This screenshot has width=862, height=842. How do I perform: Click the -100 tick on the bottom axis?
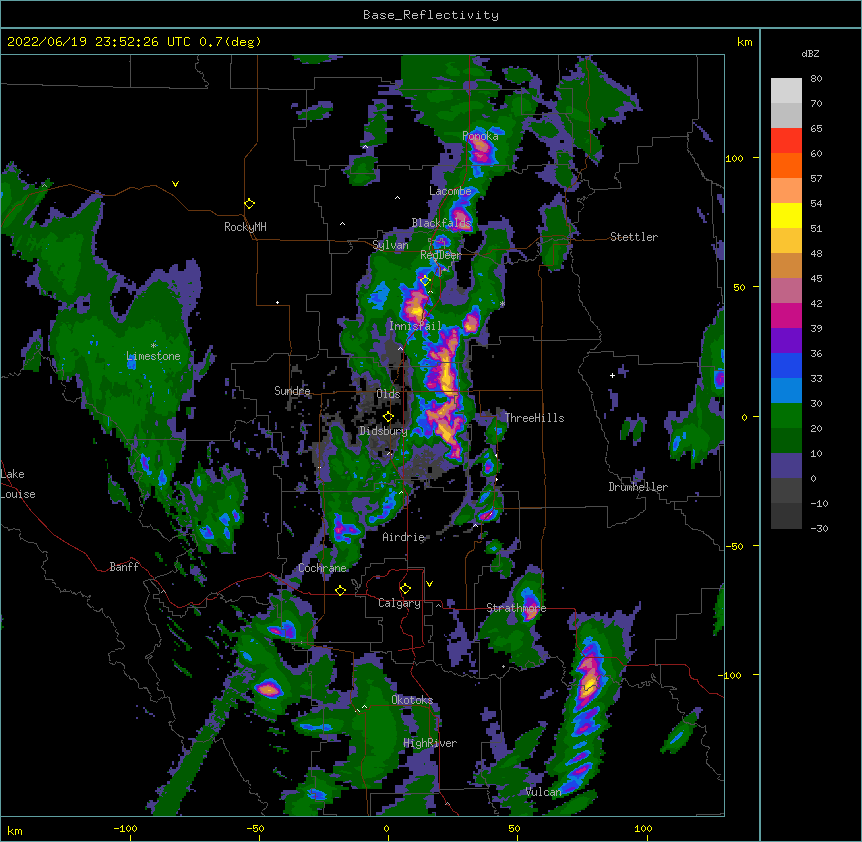[125, 829]
